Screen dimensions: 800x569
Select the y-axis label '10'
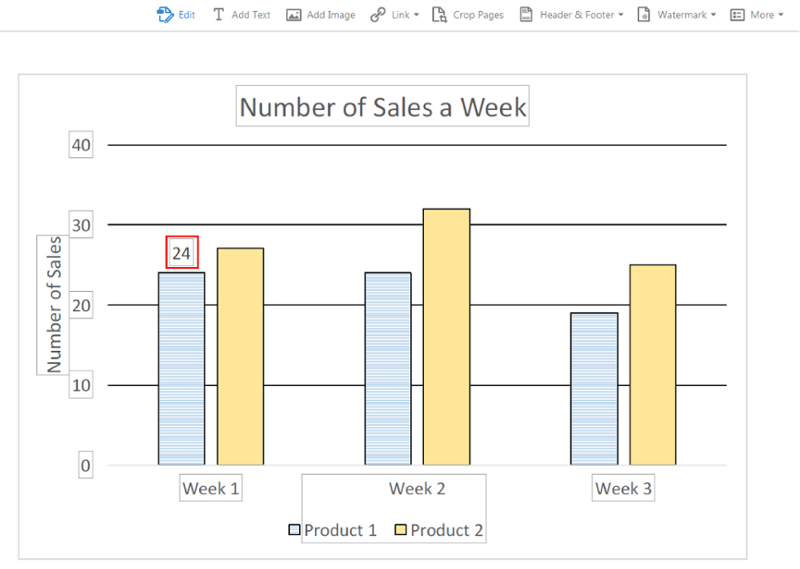81,385
